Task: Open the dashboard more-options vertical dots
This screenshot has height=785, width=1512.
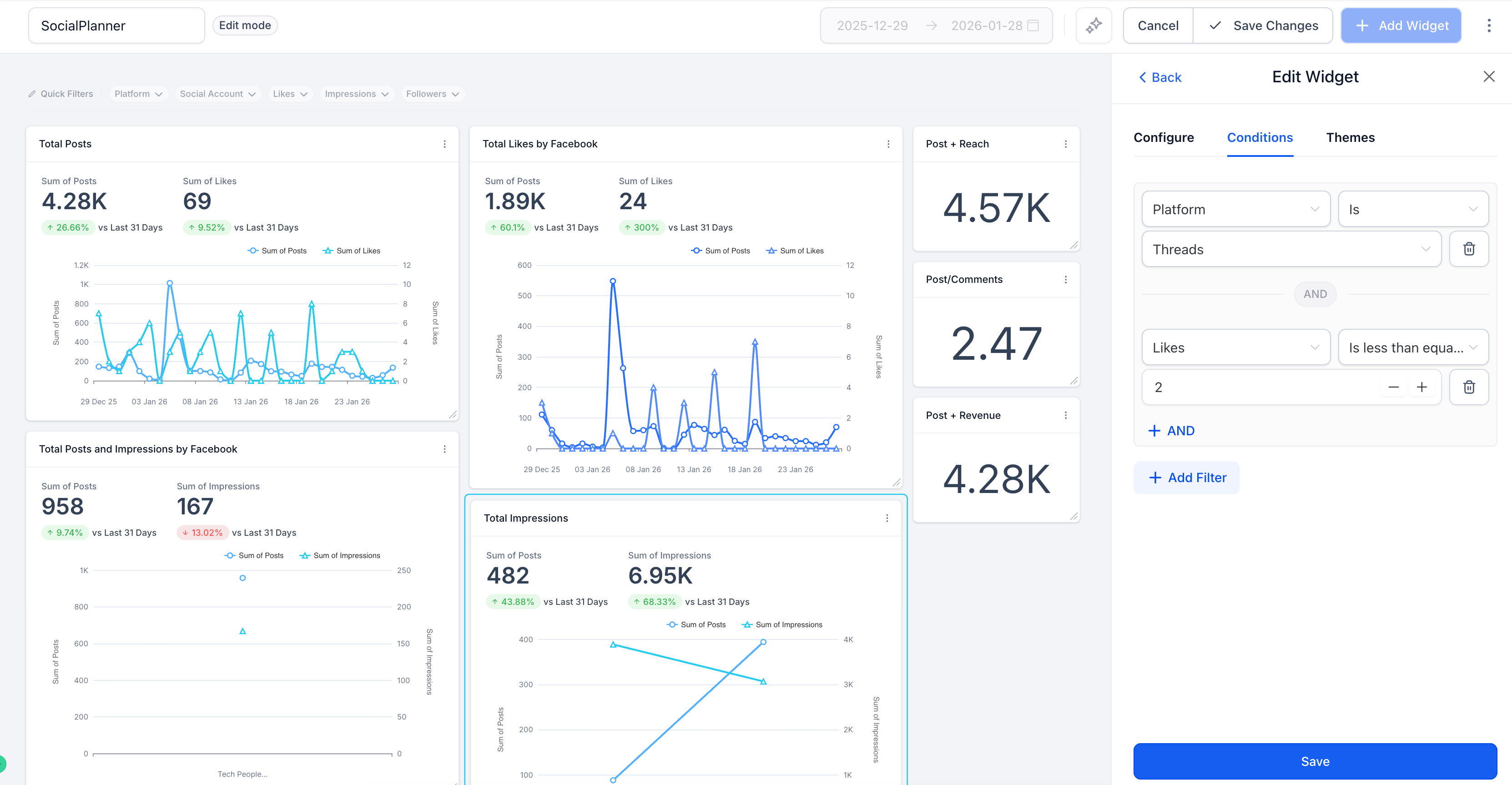Action: [1488, 25]
